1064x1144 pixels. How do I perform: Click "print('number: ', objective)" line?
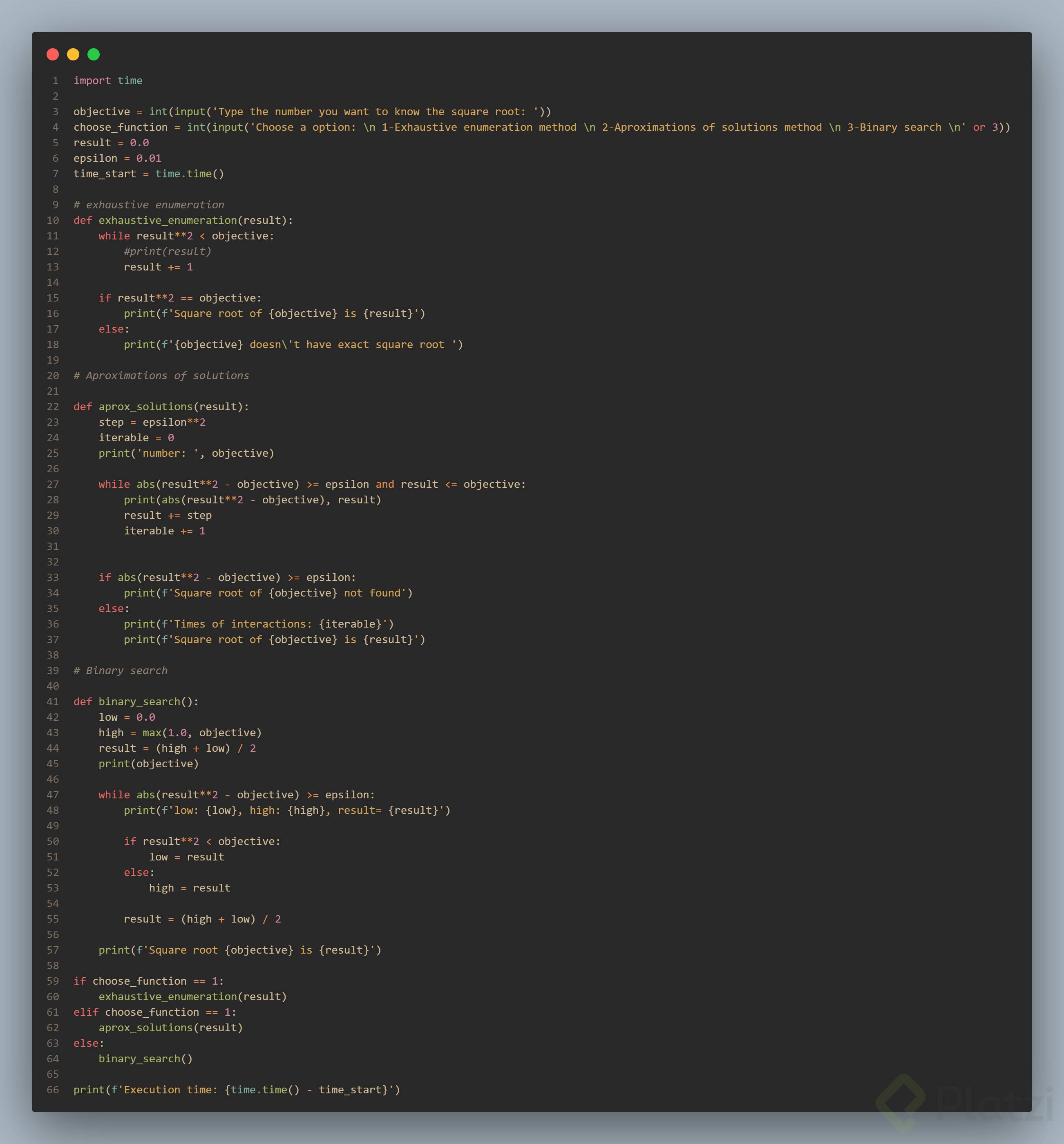pyautogui.click(x=186, y=454)
